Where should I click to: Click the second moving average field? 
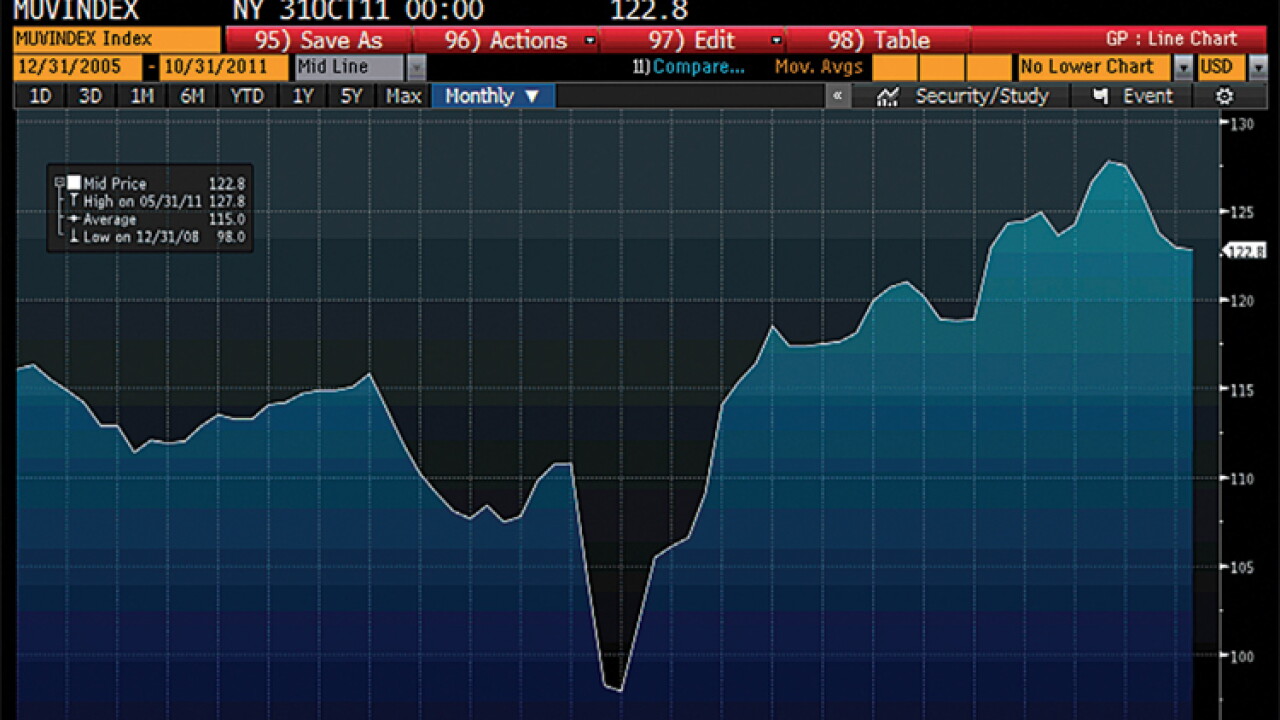pyautogui.click(x=942, y=67)
